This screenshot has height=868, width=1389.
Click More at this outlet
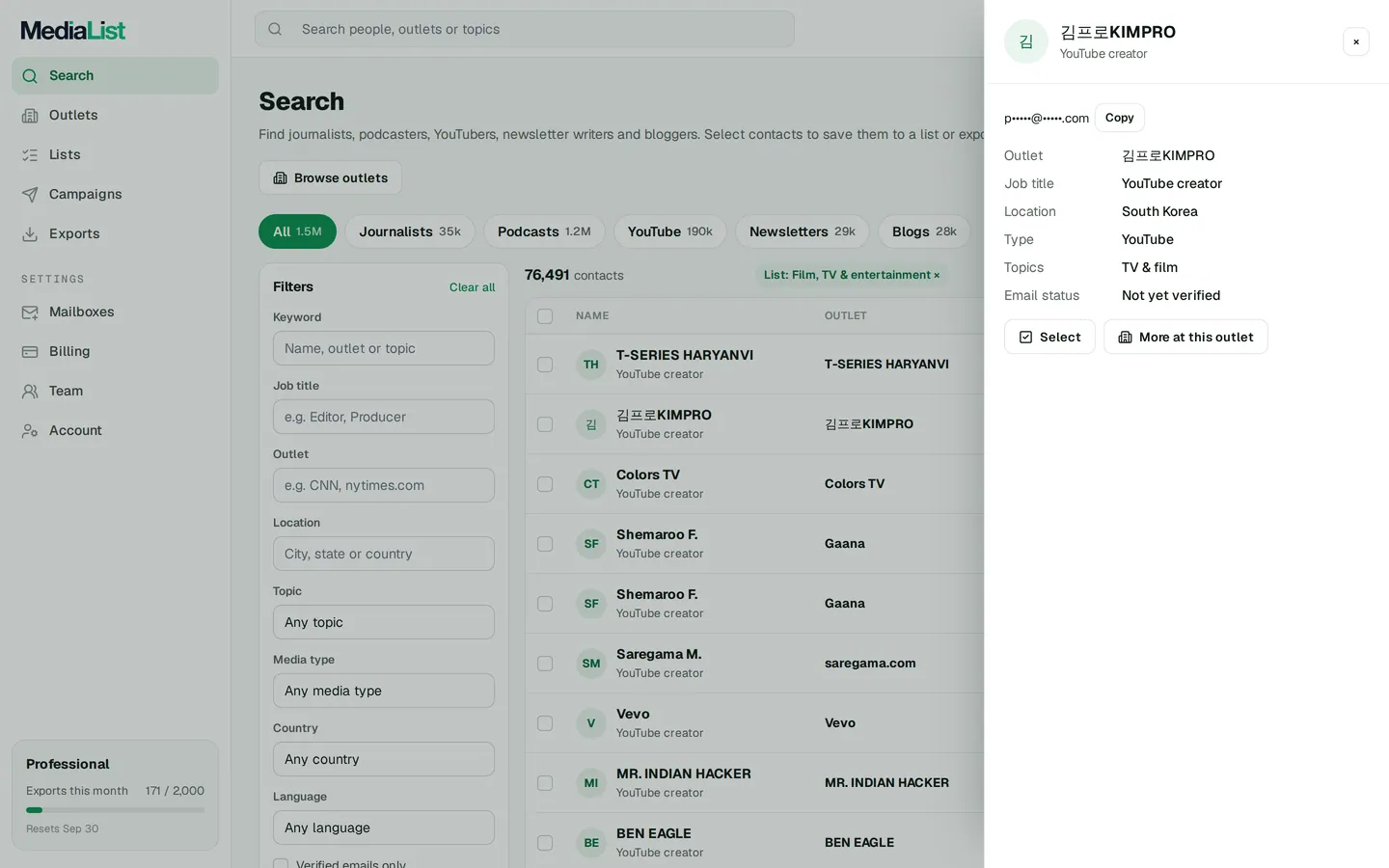click(x=1185, y=337)
